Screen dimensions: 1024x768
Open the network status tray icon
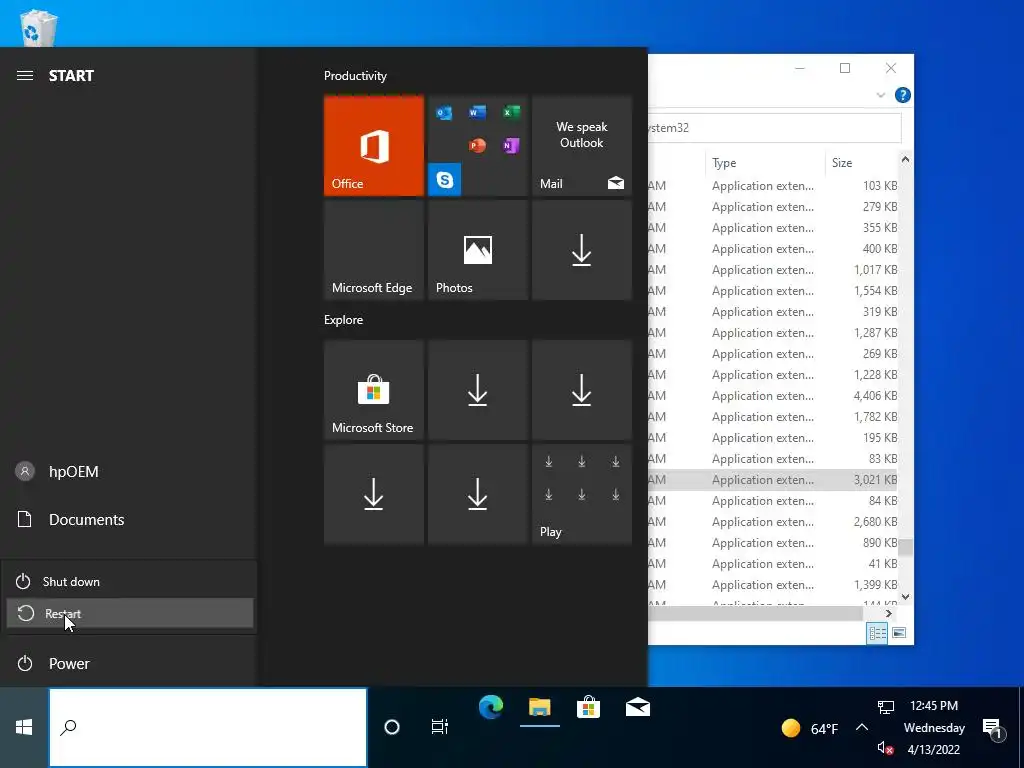886,707
